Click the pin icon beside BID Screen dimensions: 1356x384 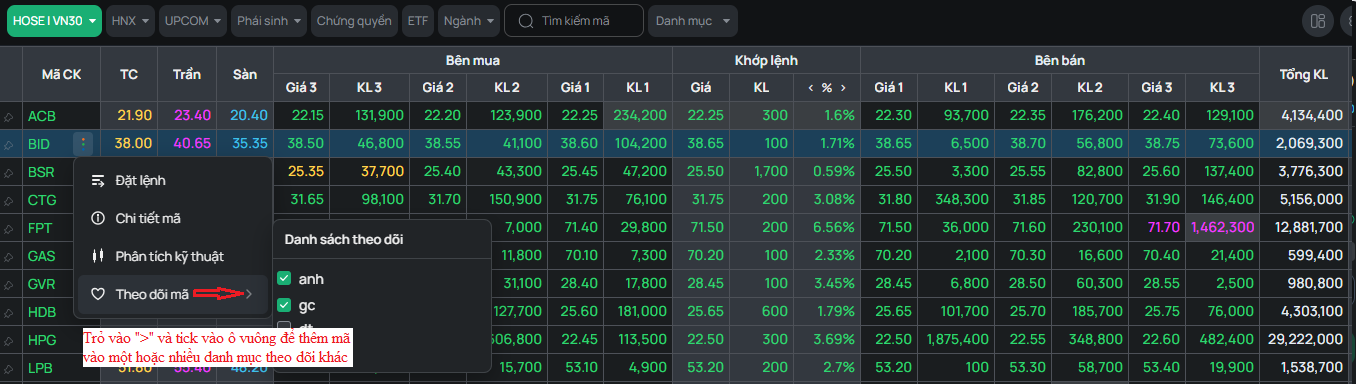(x=9, y=145)
